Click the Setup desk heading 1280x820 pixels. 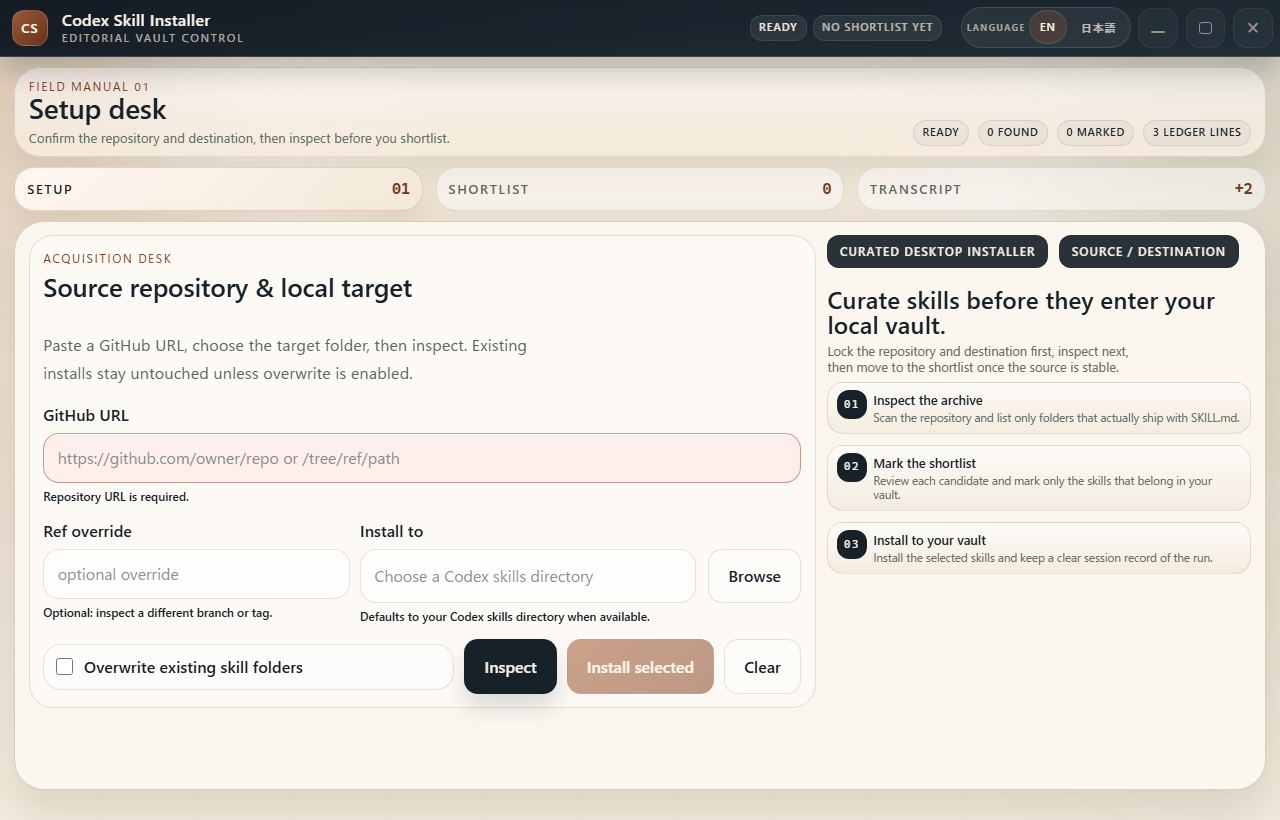pyautogui.click(x=98, y=110)
